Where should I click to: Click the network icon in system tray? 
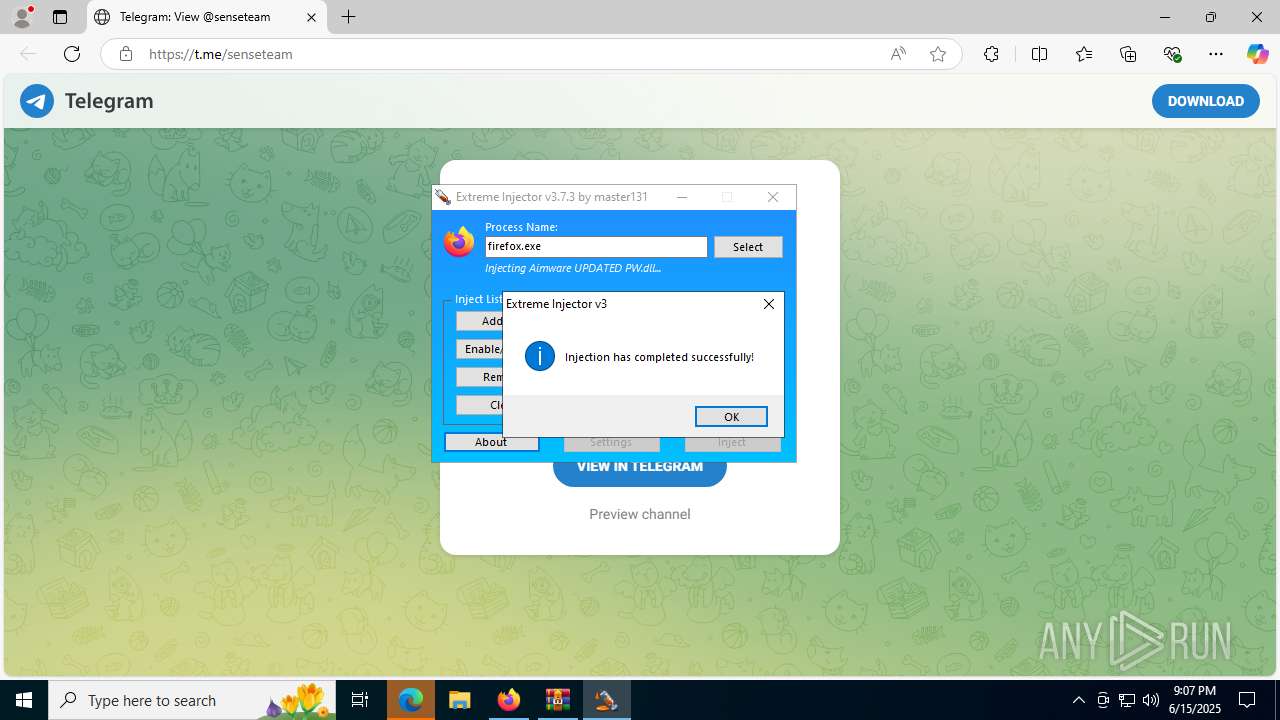click(x=1127, y=700)
